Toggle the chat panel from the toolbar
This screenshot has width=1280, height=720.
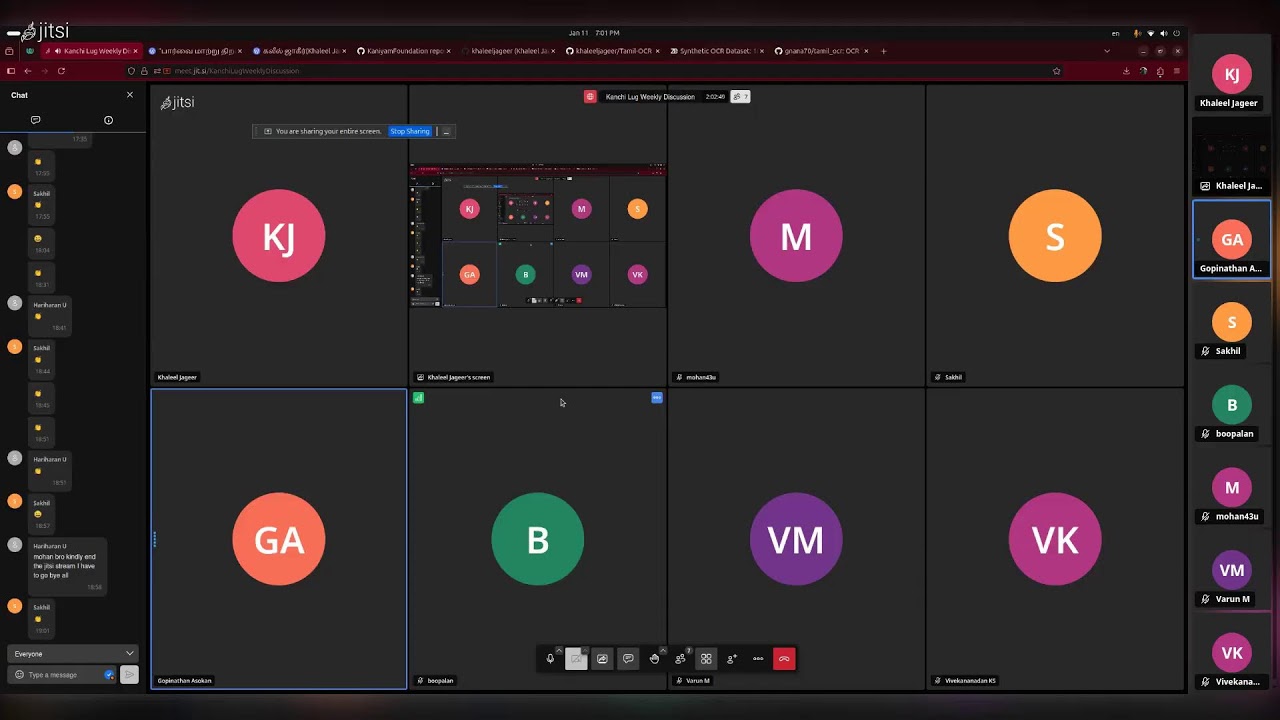[x=628, y=659]
